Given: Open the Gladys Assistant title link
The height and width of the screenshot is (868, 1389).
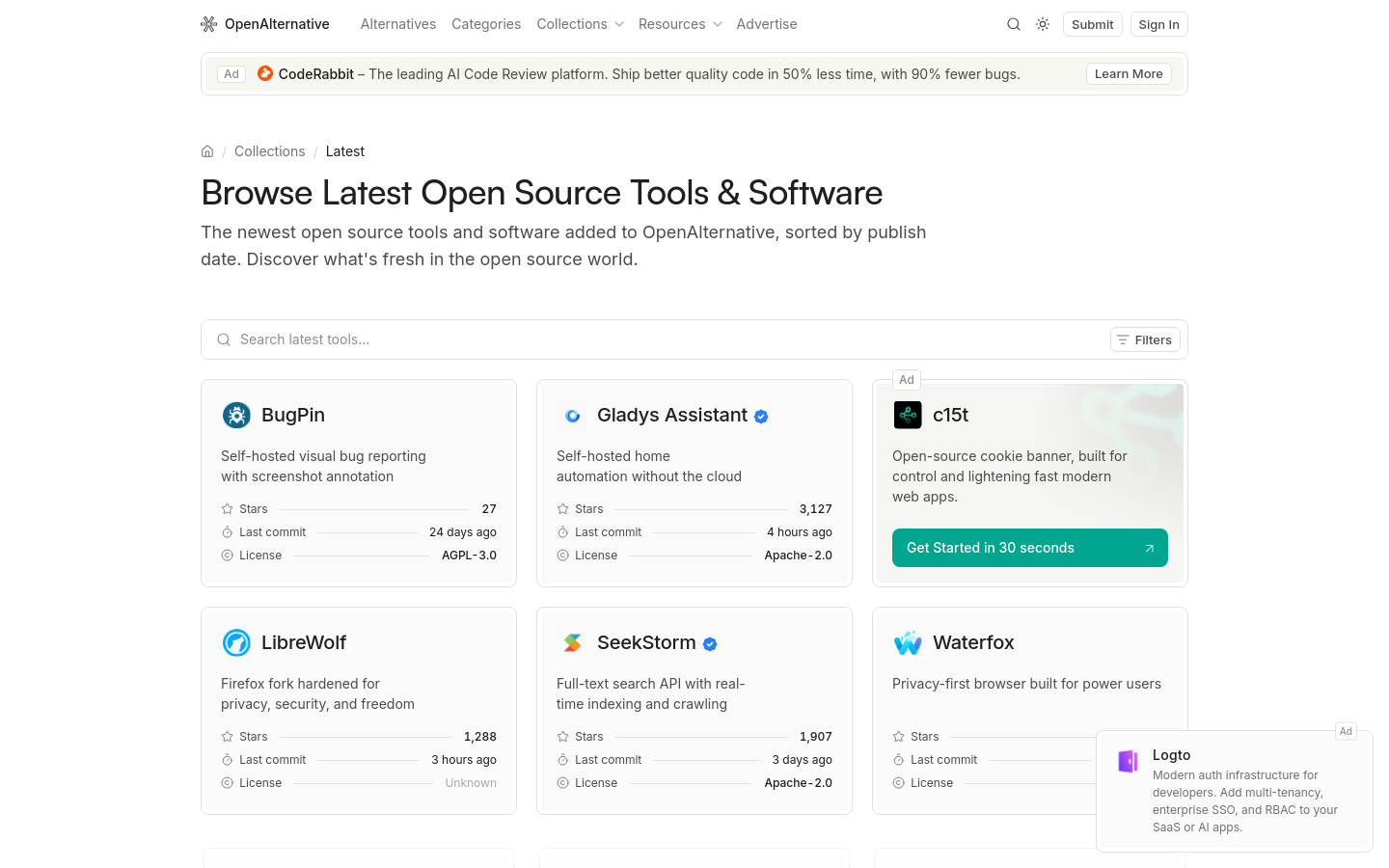Looking at the screenshot, I should 672,415.
